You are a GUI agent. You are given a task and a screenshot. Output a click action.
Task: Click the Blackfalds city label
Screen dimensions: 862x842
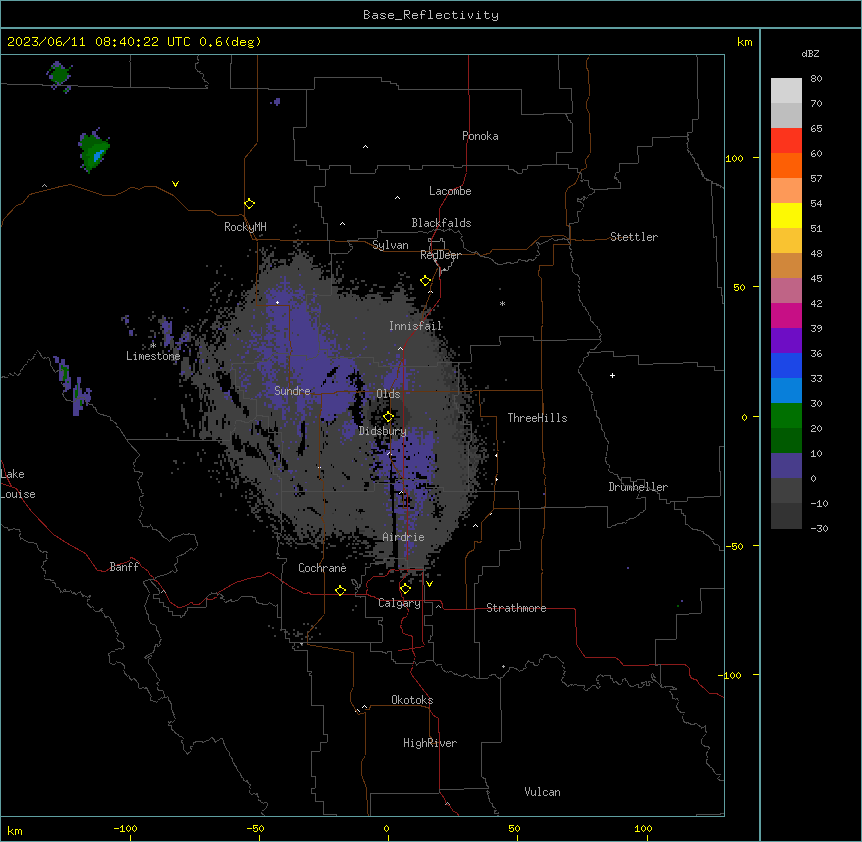(441, 223)
